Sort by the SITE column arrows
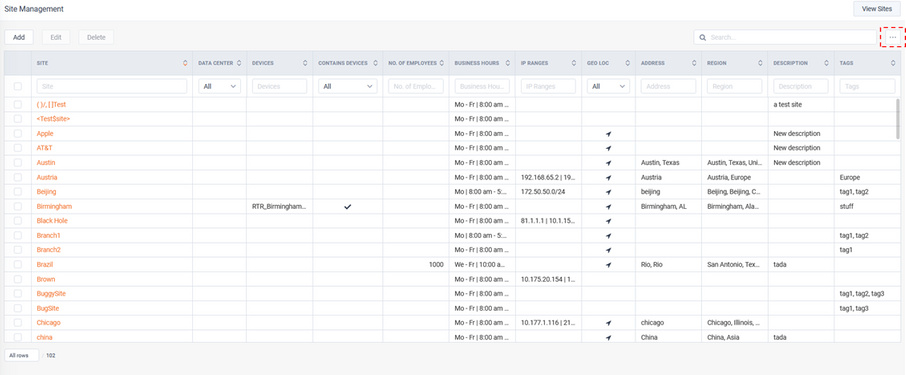 point(185,63)
